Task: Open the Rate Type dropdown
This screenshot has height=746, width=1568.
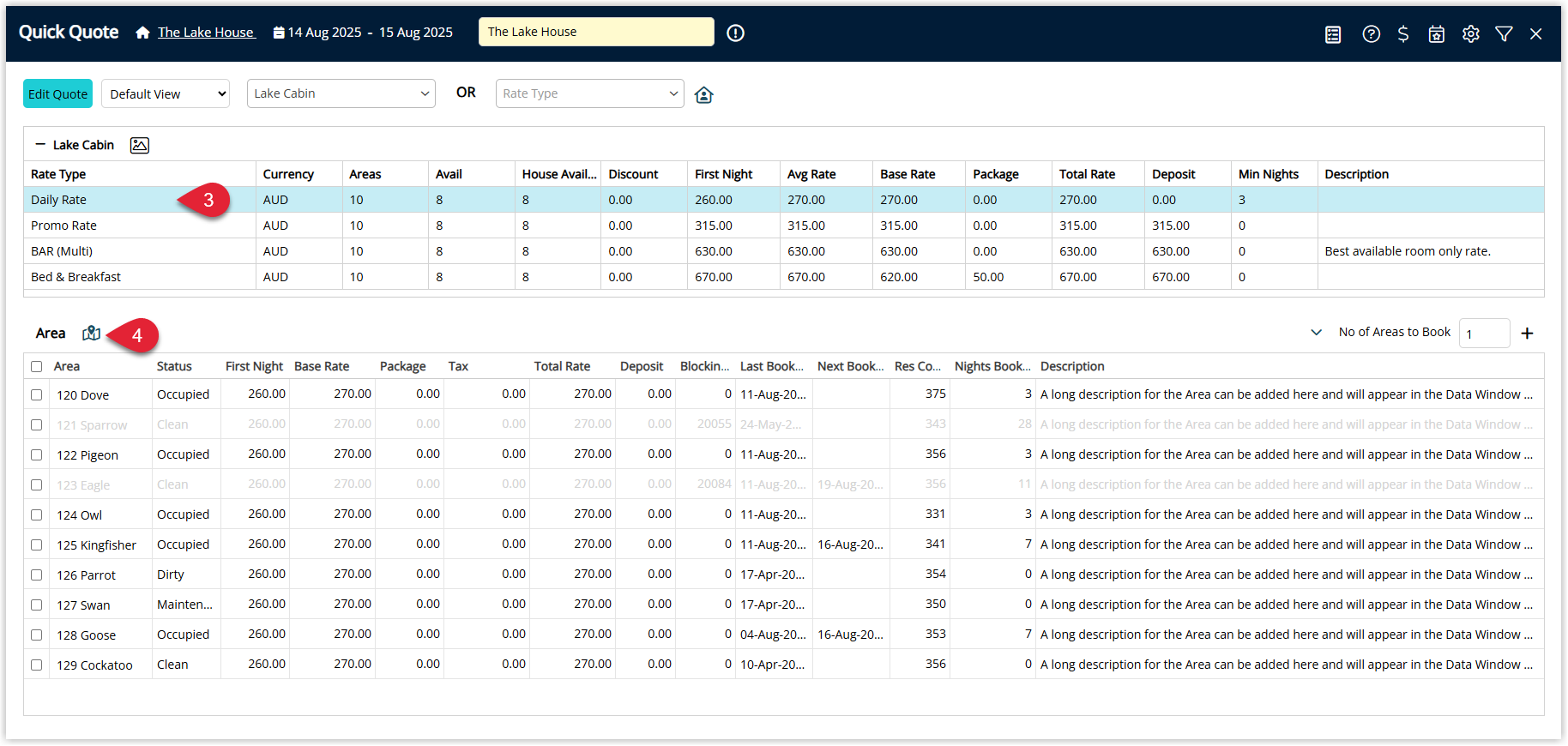Action: pos(590,93)
